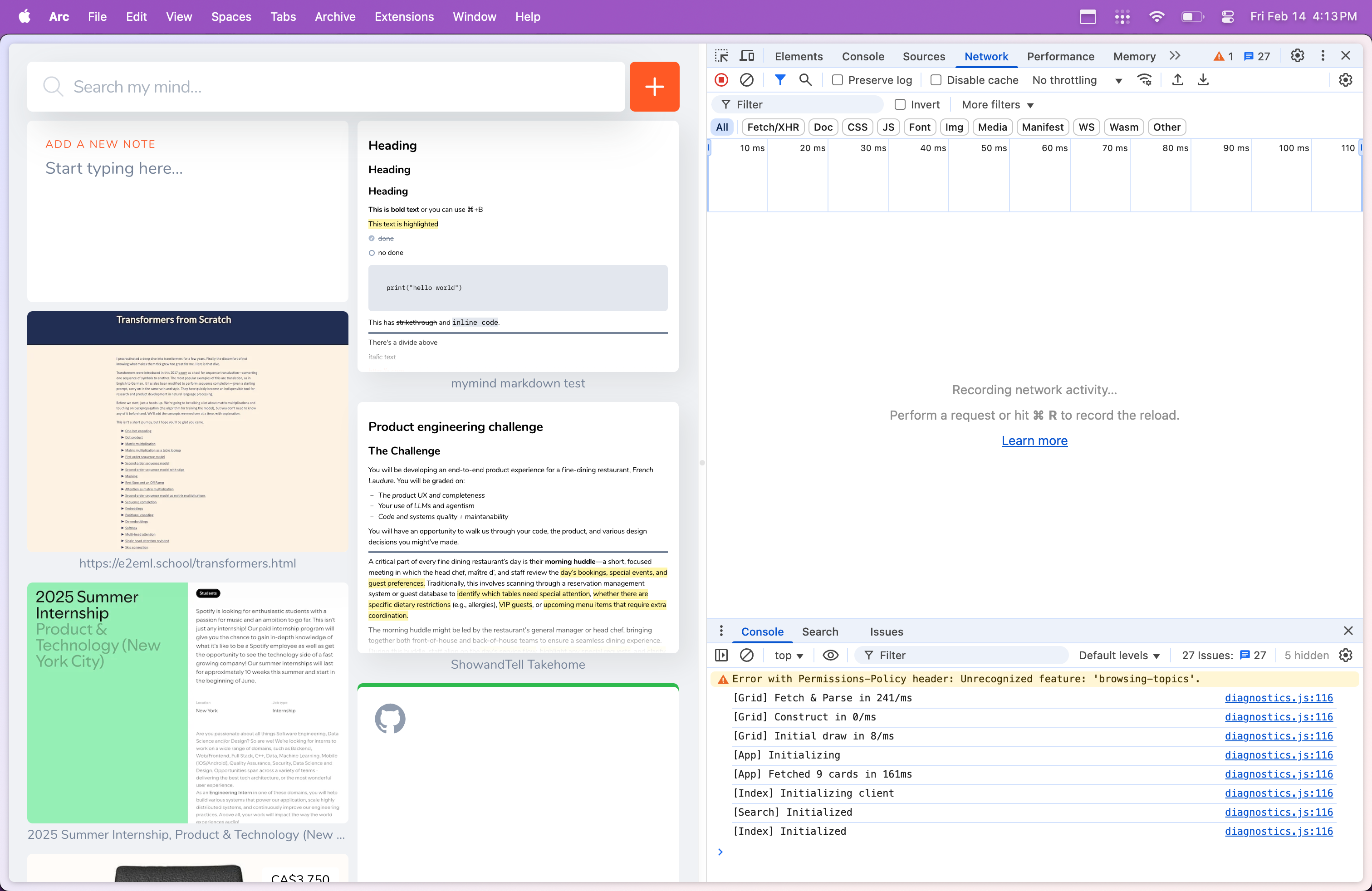The image size is (1372, 891).
Task: Close the console drawer
Action: tap(1348, 631)
